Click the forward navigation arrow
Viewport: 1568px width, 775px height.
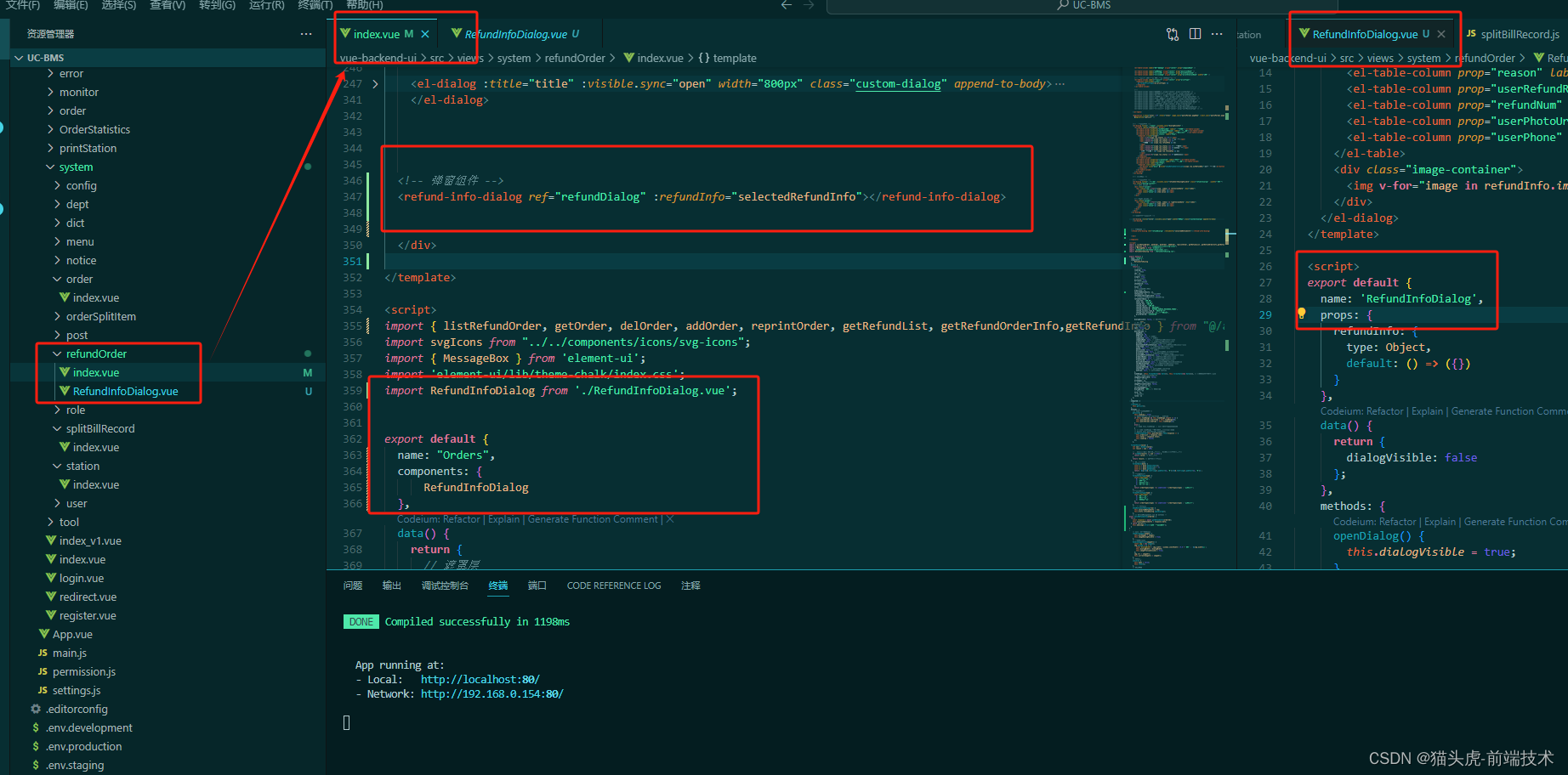click(x=809, y=5)
